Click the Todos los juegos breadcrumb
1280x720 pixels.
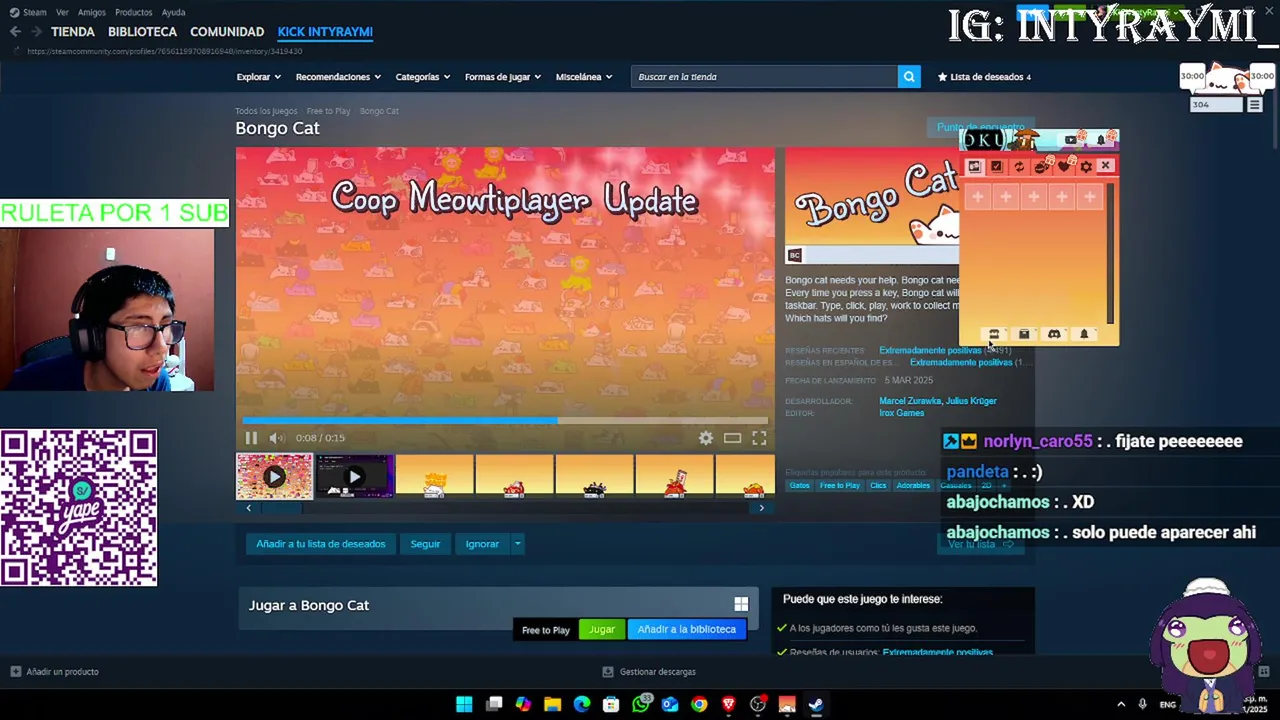point(266,111)
